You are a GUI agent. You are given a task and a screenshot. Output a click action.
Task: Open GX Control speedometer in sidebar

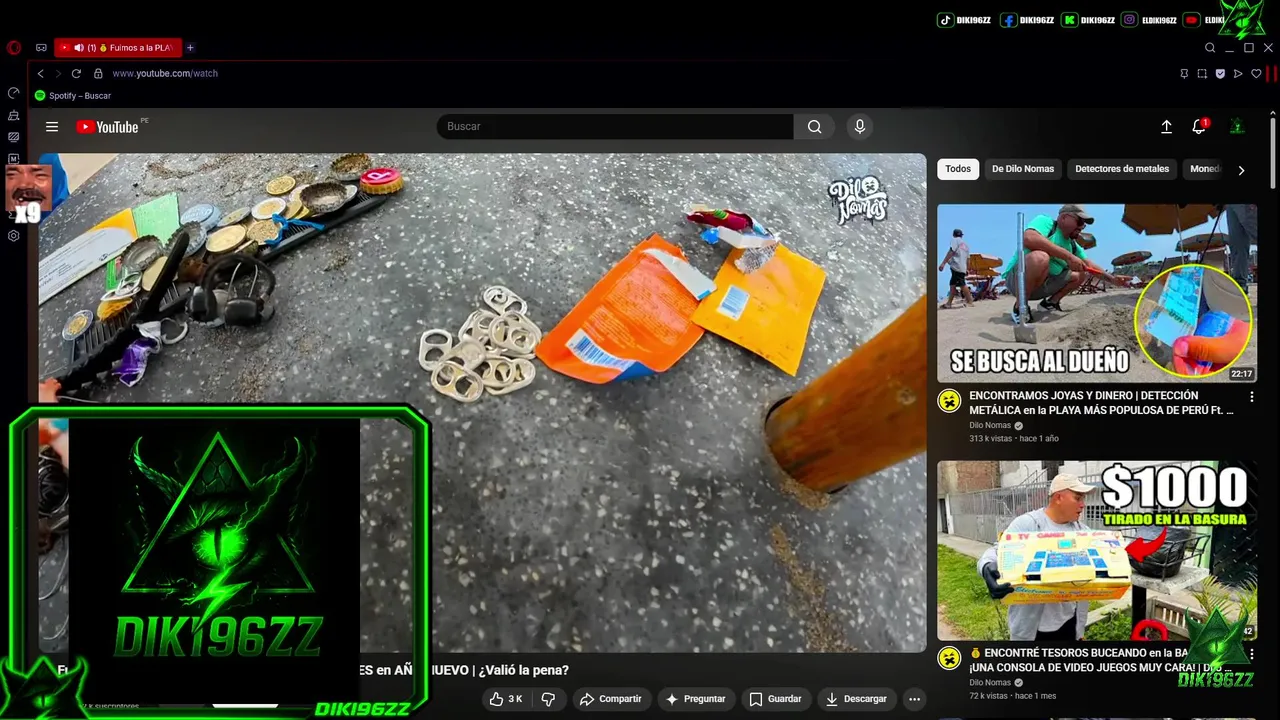coord(14,93)
